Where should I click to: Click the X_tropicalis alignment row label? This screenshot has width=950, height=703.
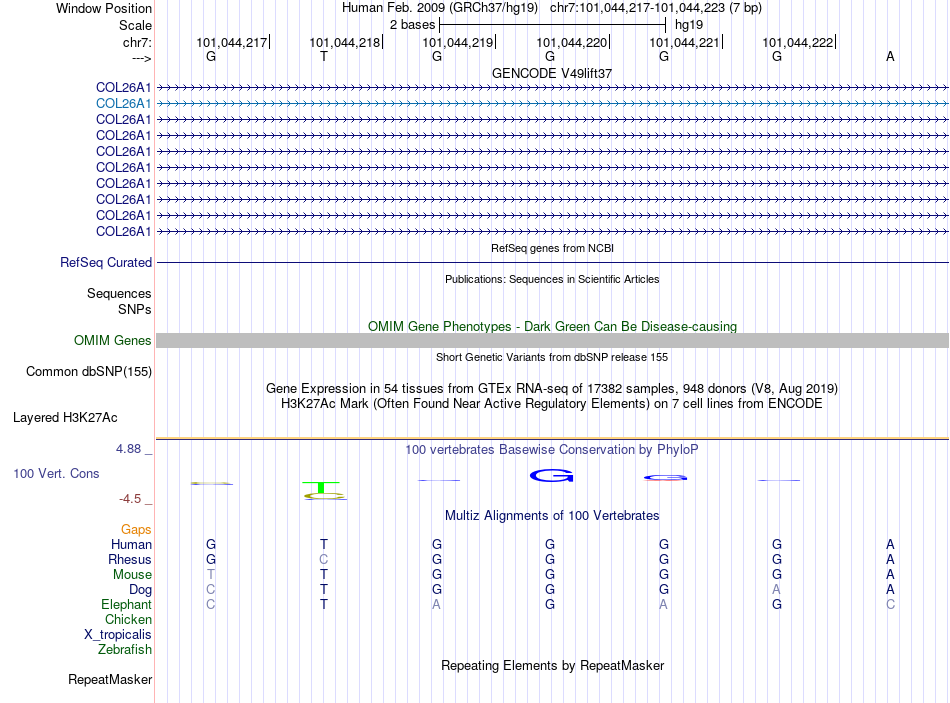pos(118,635)
